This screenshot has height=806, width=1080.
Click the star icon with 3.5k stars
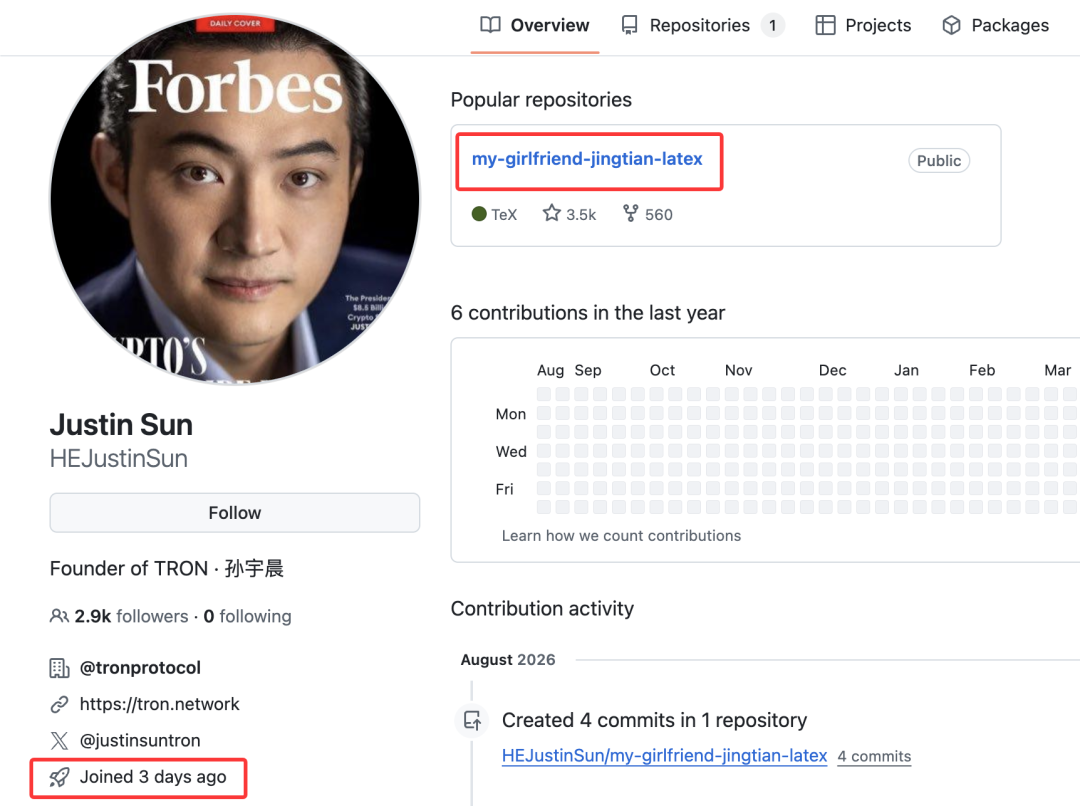(x=552, y=214)
